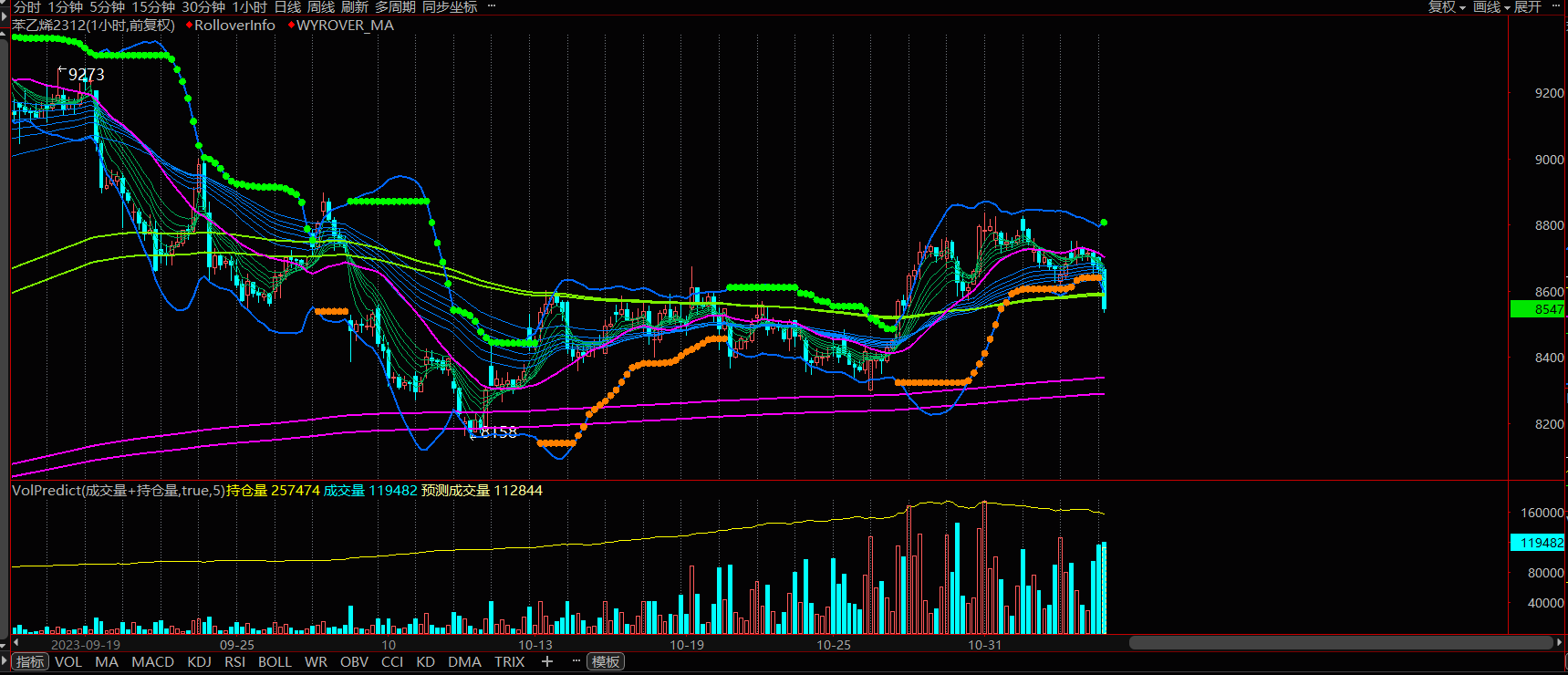This screenshot has width=1568, height=675.
Task: Select the MACD indicator tab
Action: pyautogui.click(x=152, y=662)
